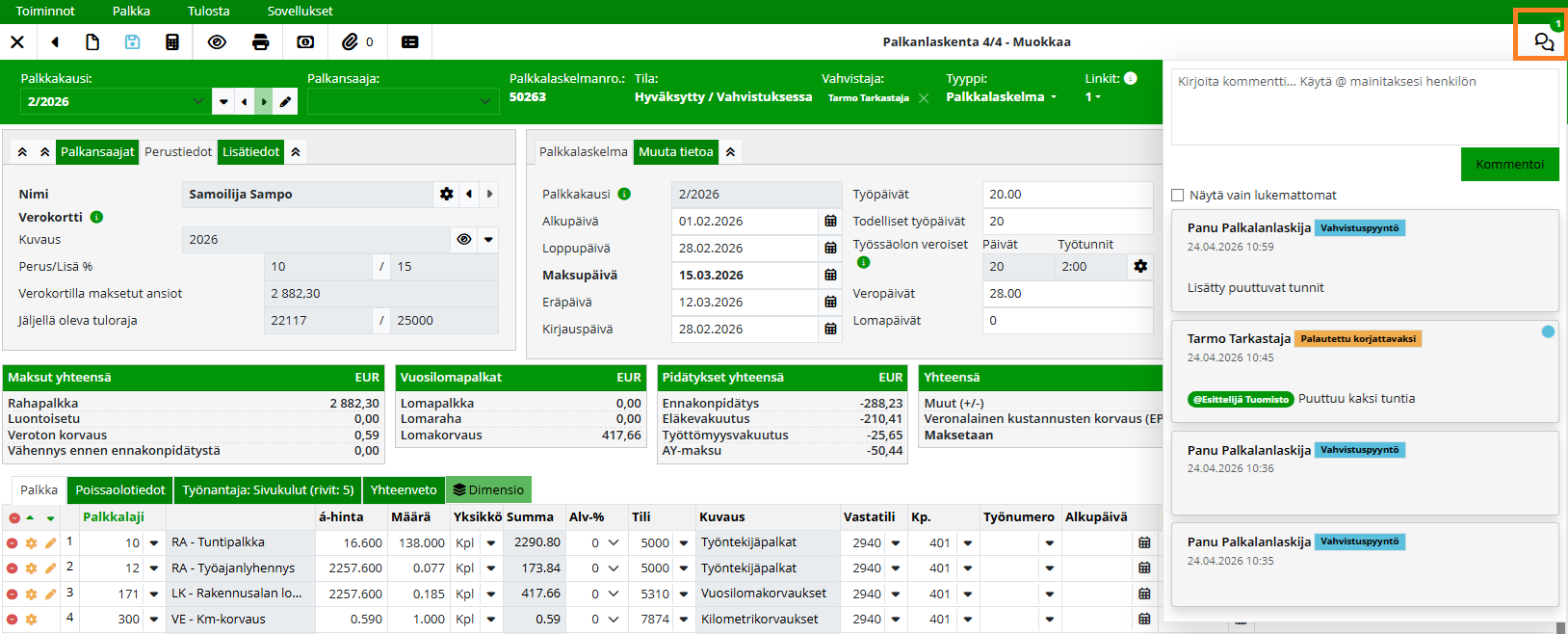Edit row 2 Työajanlyhennys with pencil icon
Viewport: 1568px width, 634px height.
50,568
